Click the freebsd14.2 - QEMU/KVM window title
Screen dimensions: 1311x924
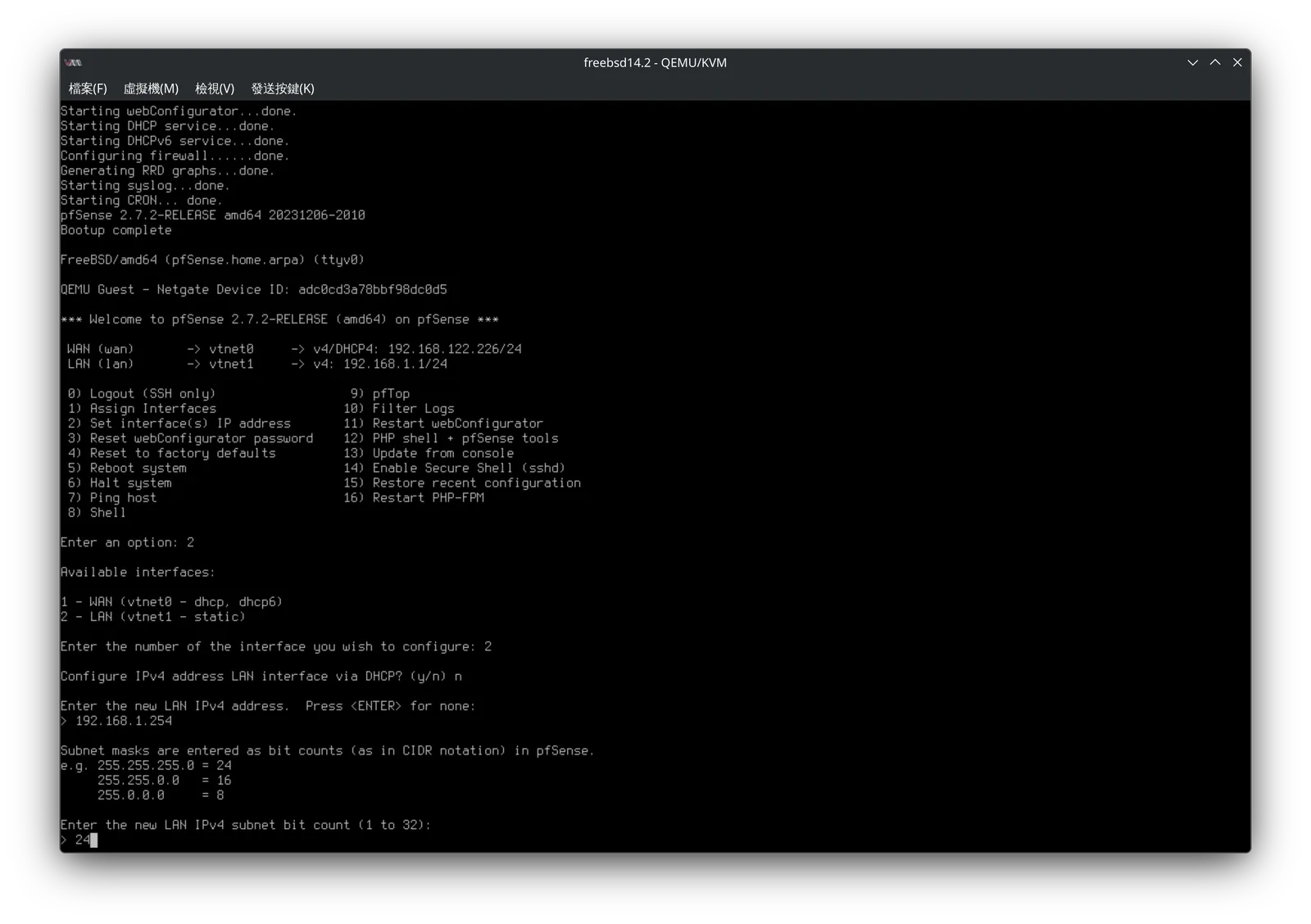coord(655,62)
